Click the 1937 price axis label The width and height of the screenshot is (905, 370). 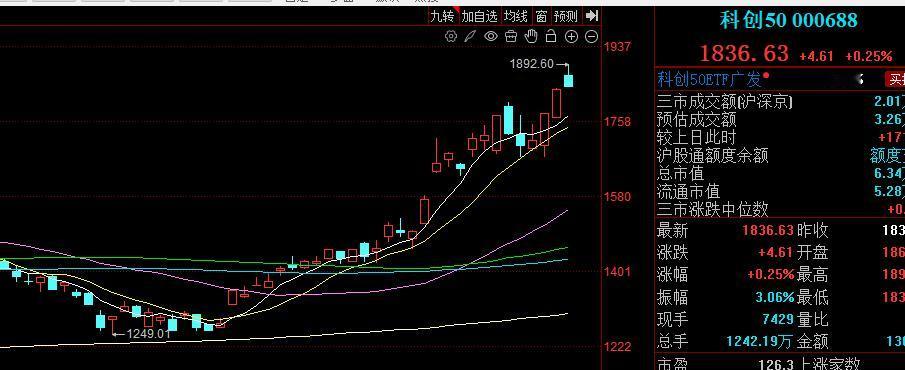tap(616, 46)
